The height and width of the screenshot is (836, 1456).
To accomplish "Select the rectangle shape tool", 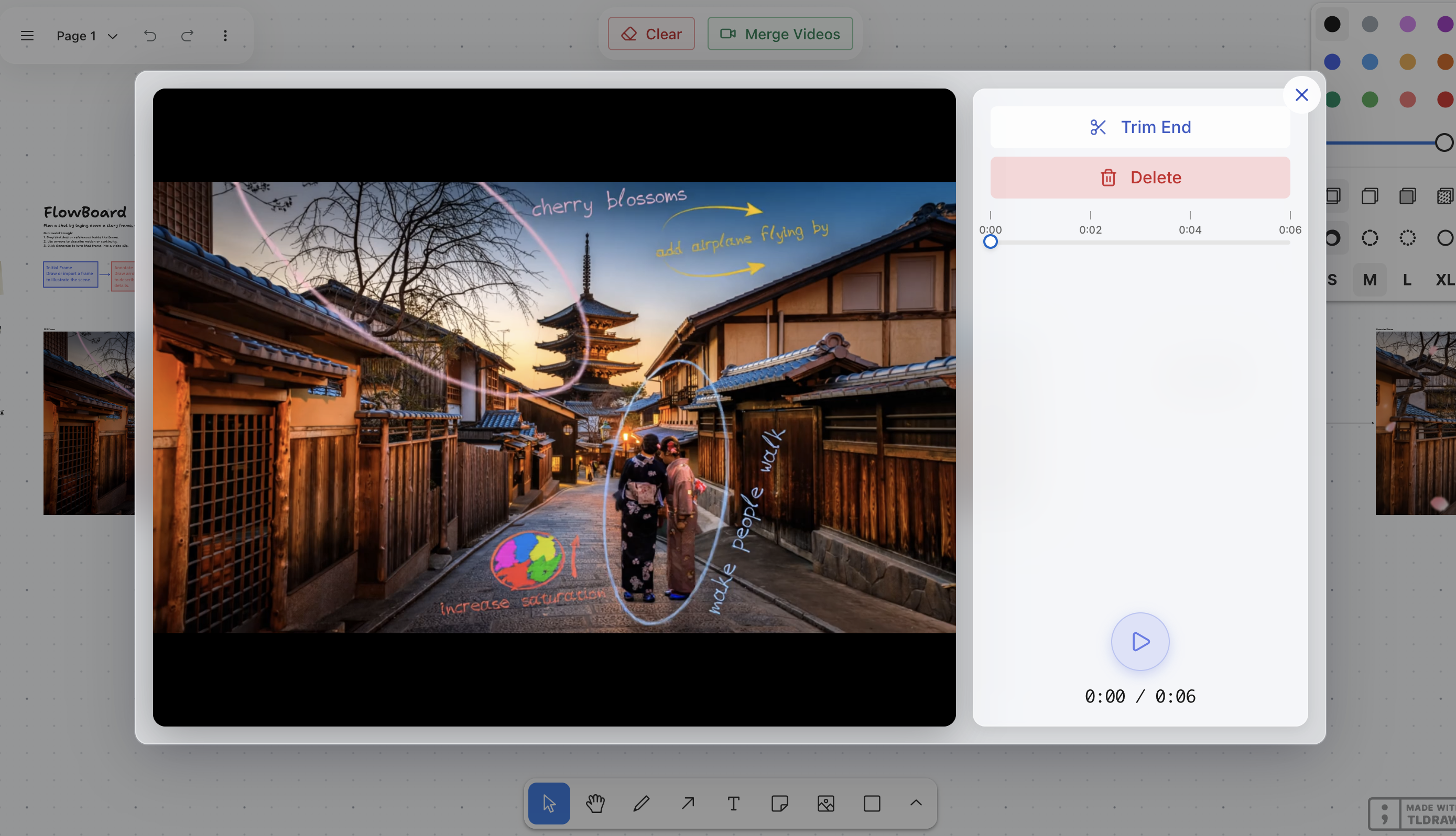I will click(872, 804).
